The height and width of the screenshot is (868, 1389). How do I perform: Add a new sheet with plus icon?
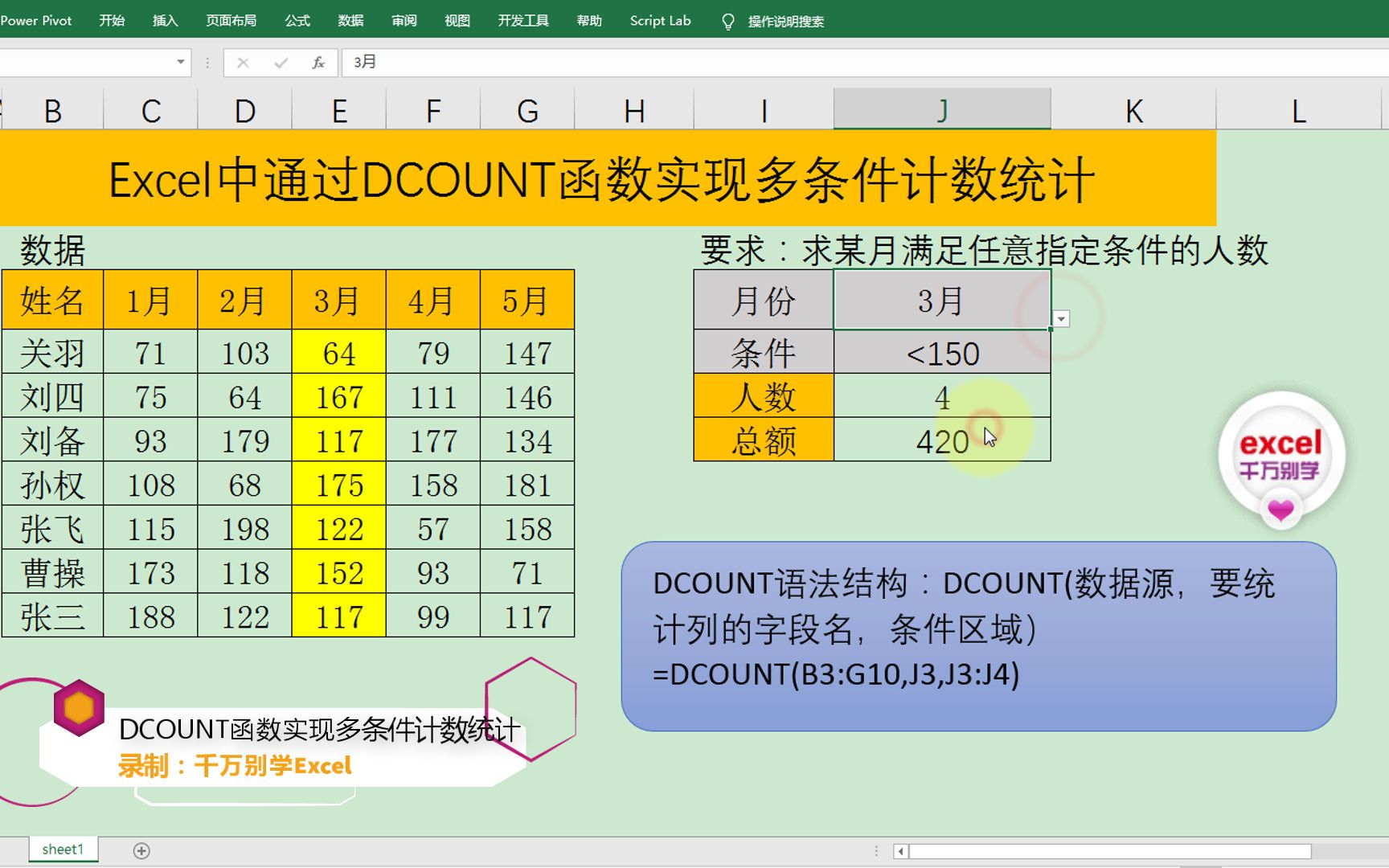click(x=141, y=850)
